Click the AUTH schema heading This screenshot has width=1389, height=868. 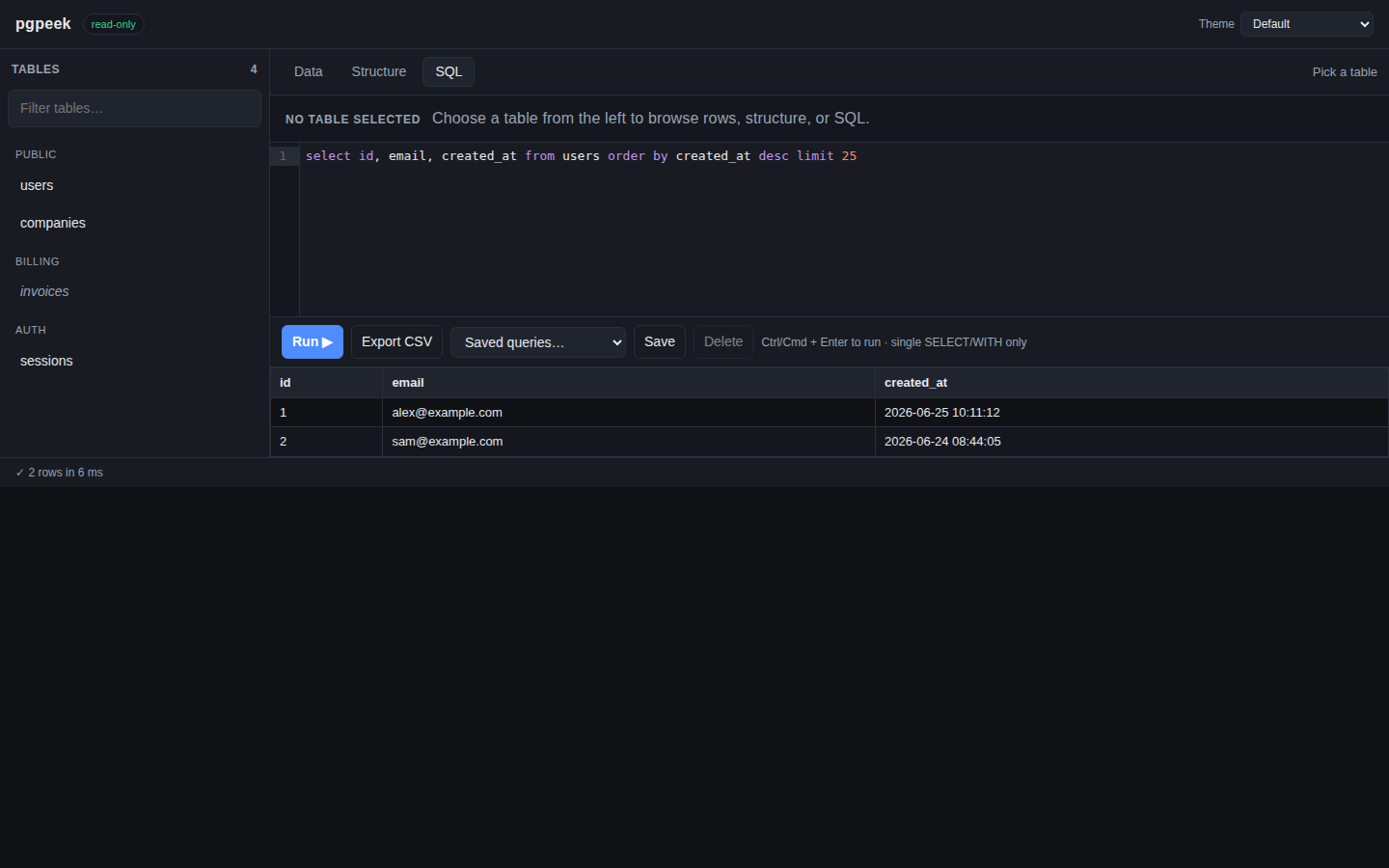pos(31,331)
